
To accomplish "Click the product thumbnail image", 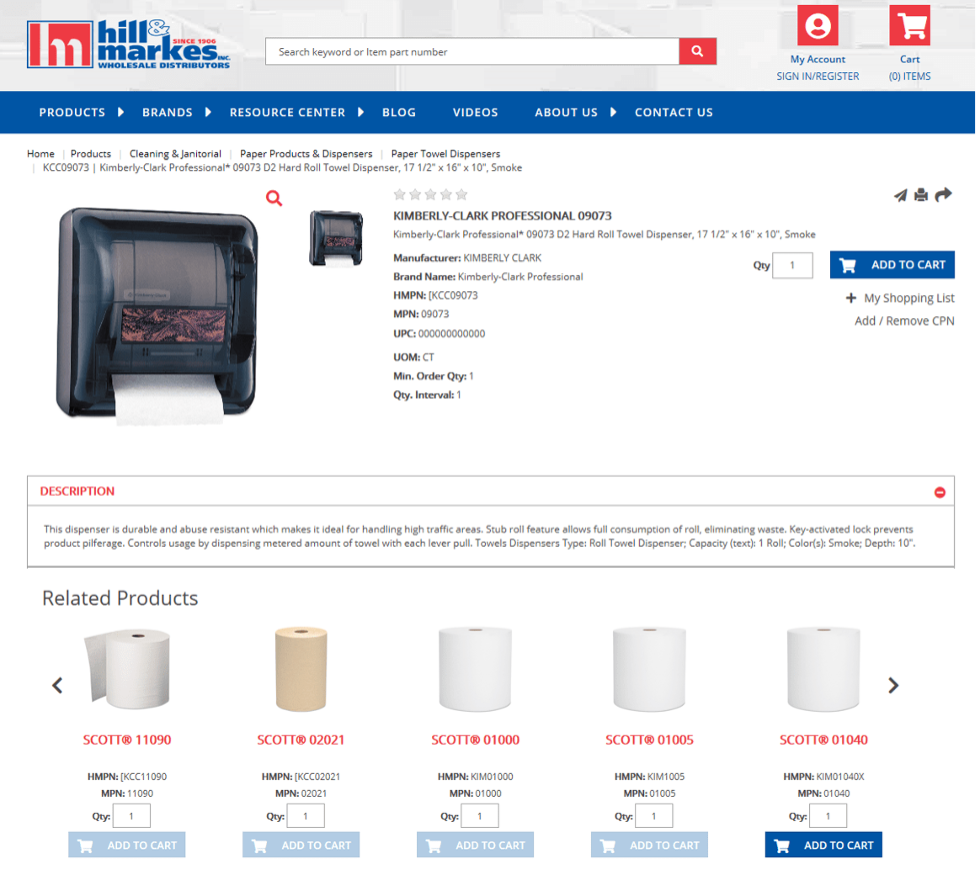I will pyautogui.click(x=337, y=239).
